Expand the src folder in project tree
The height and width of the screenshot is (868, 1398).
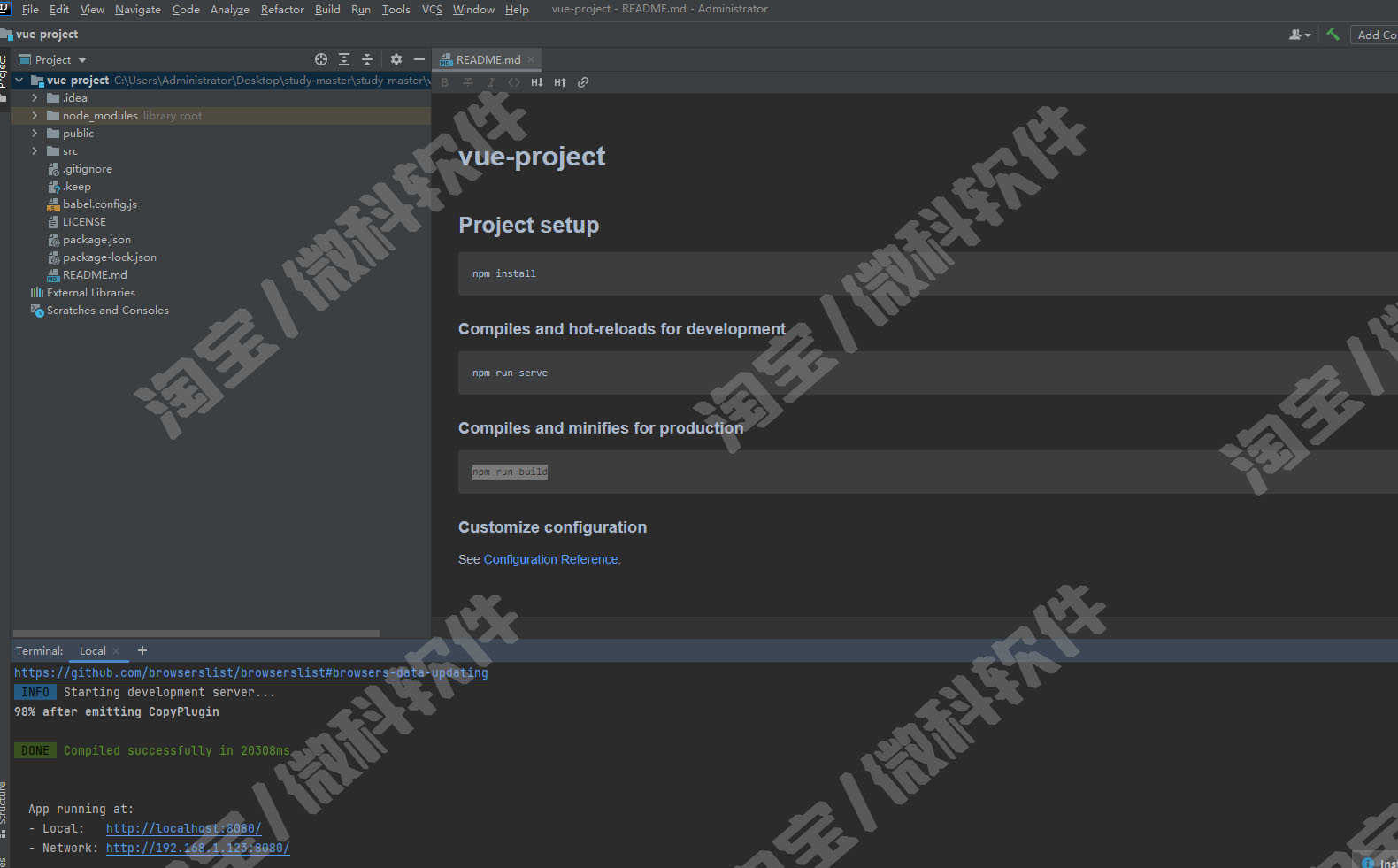(x=35, y=151)
